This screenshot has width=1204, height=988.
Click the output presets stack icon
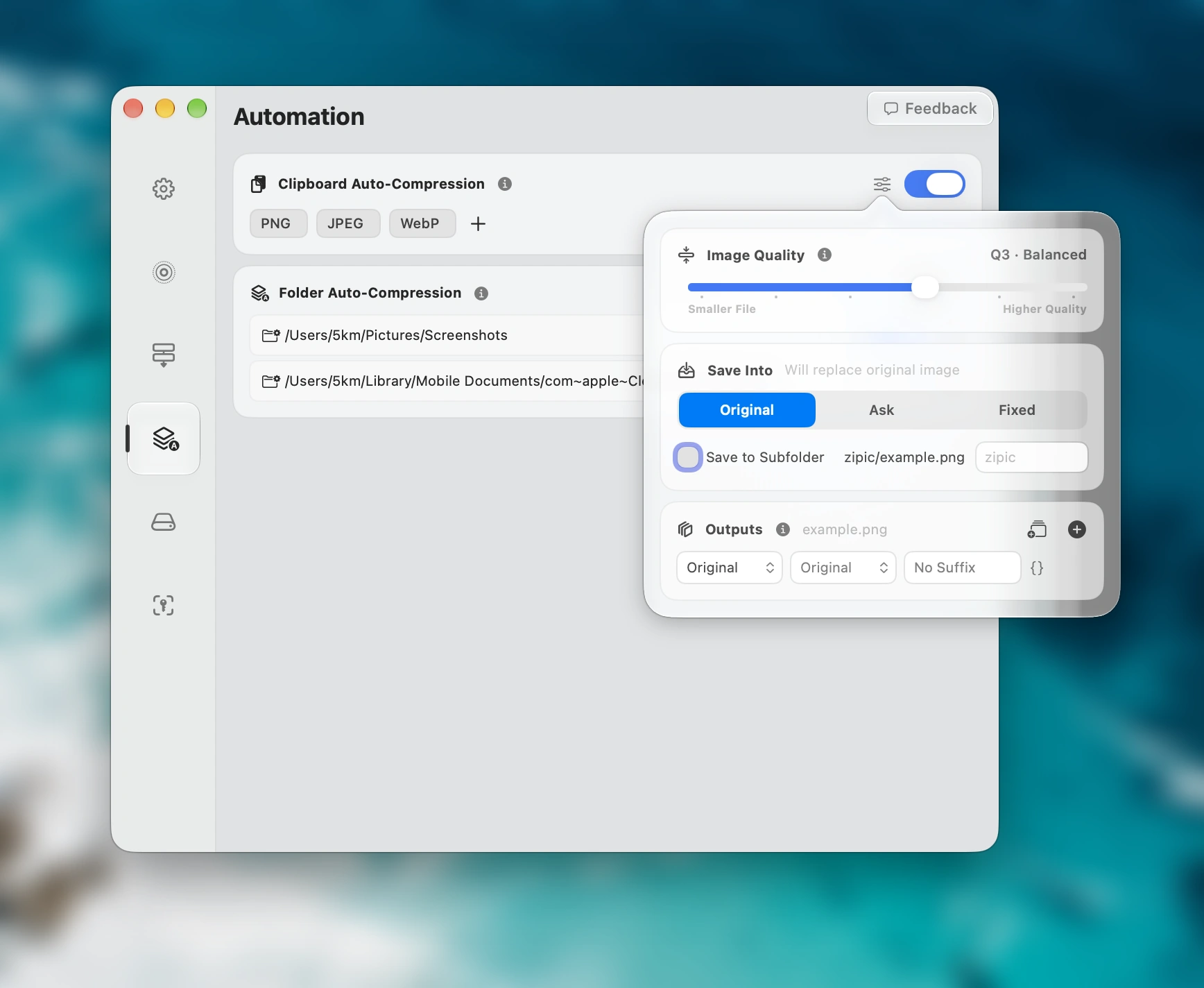pos(1037,529)
